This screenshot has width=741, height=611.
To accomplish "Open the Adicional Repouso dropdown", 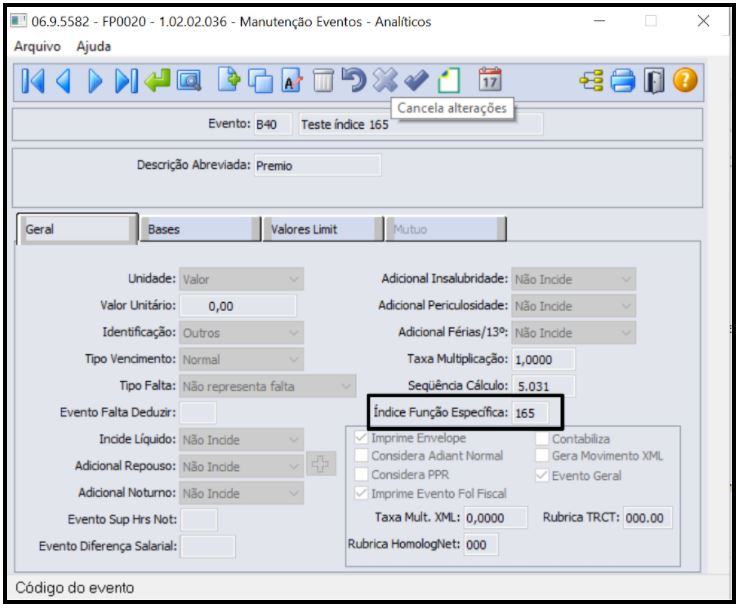I will [x=241, y=466].
